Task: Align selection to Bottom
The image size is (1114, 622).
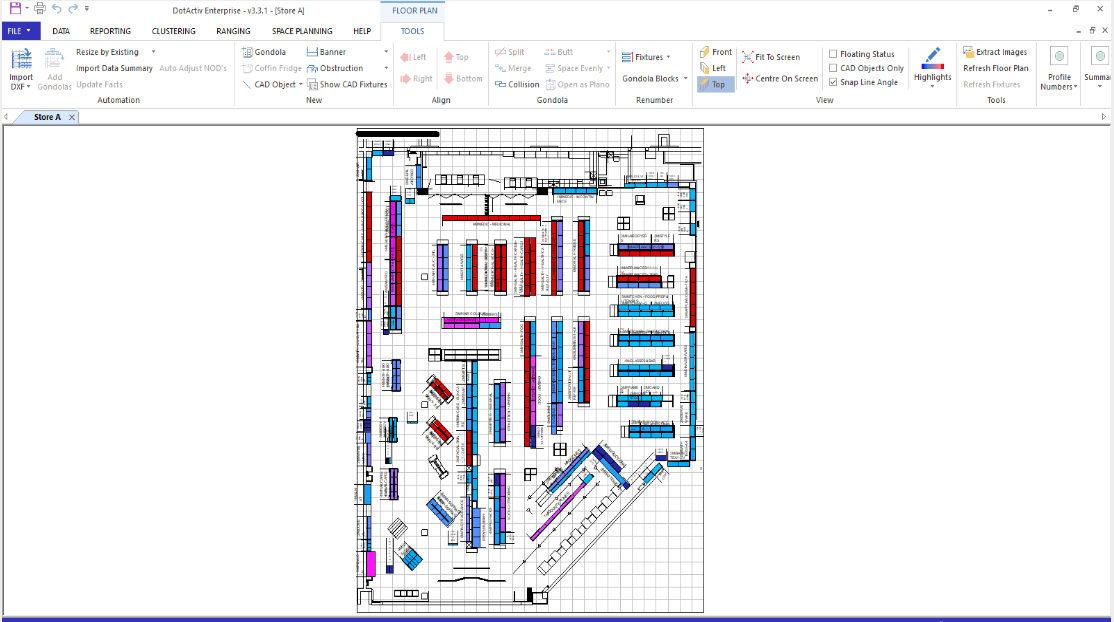Action: point(463,79)
